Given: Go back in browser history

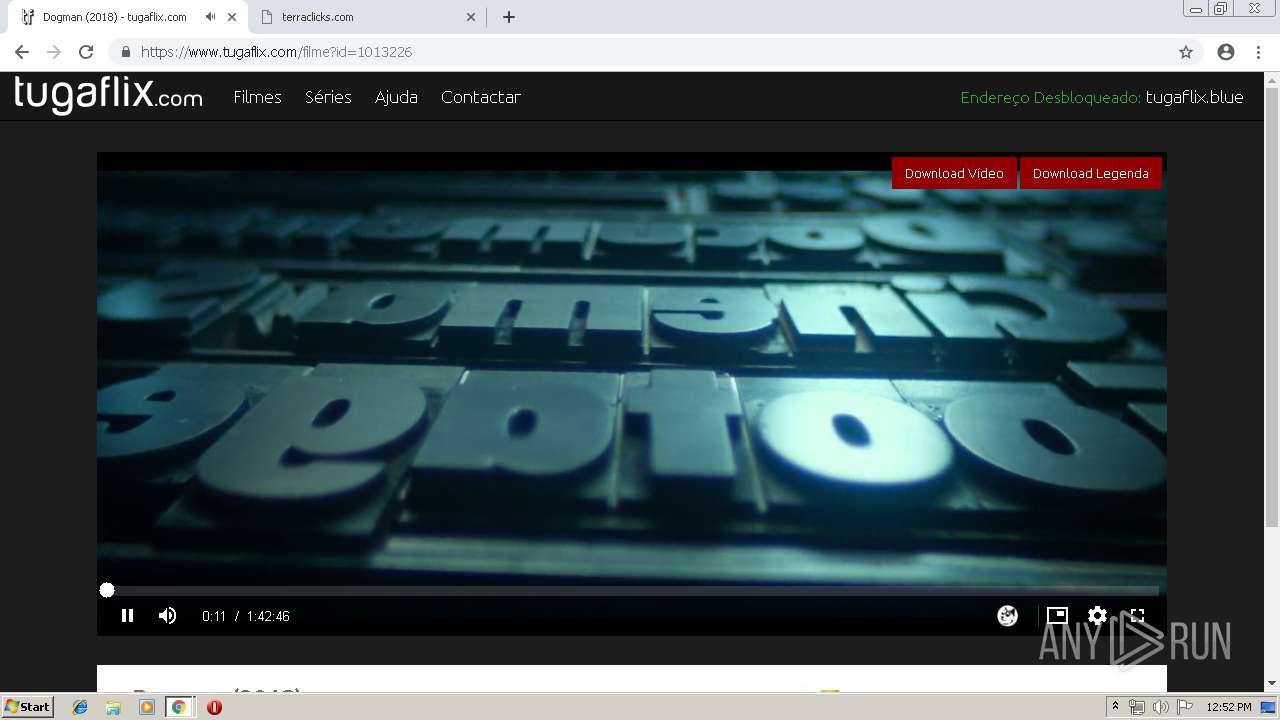Looking at the screenshot, I should click(22, 52).
